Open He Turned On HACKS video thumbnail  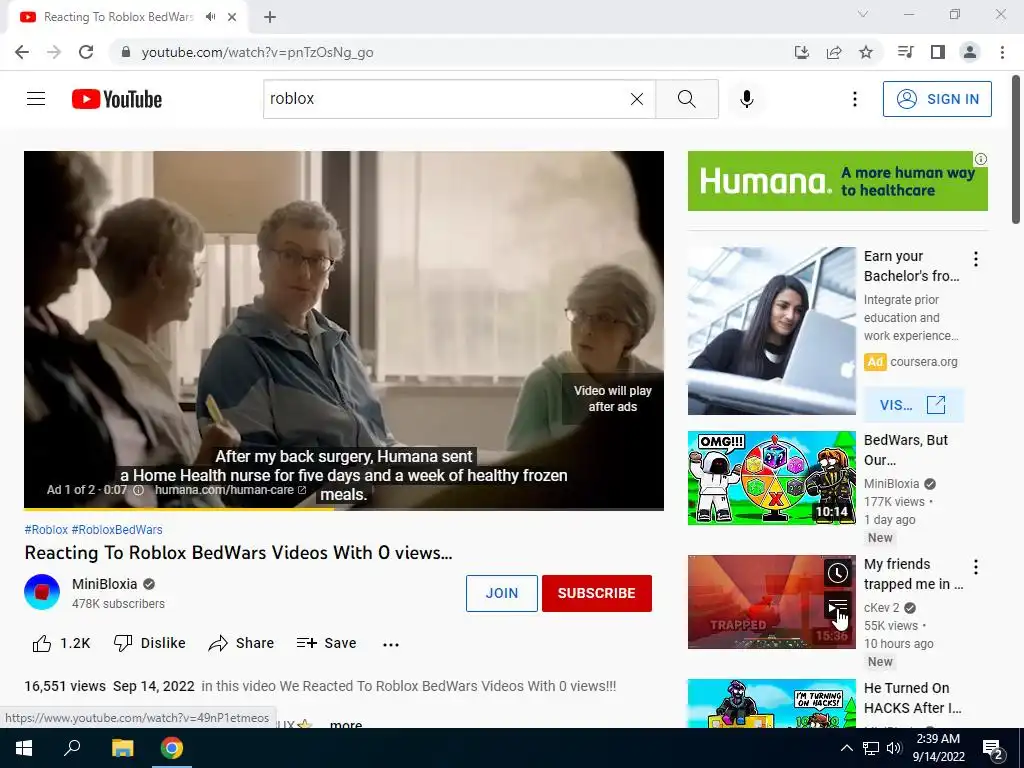(x=771, y=703)
